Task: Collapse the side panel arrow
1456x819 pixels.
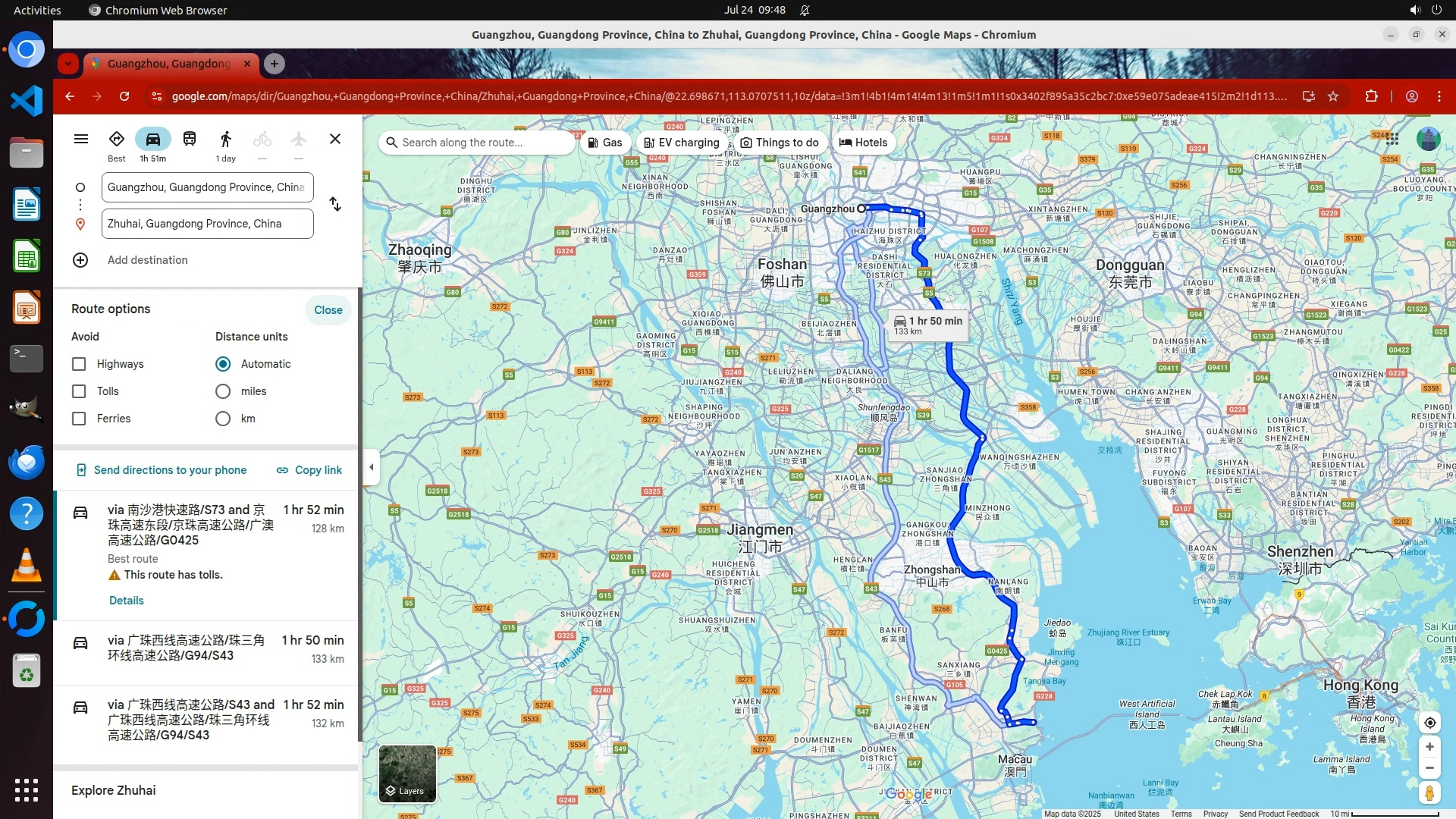Action: [x=371, y=467]
